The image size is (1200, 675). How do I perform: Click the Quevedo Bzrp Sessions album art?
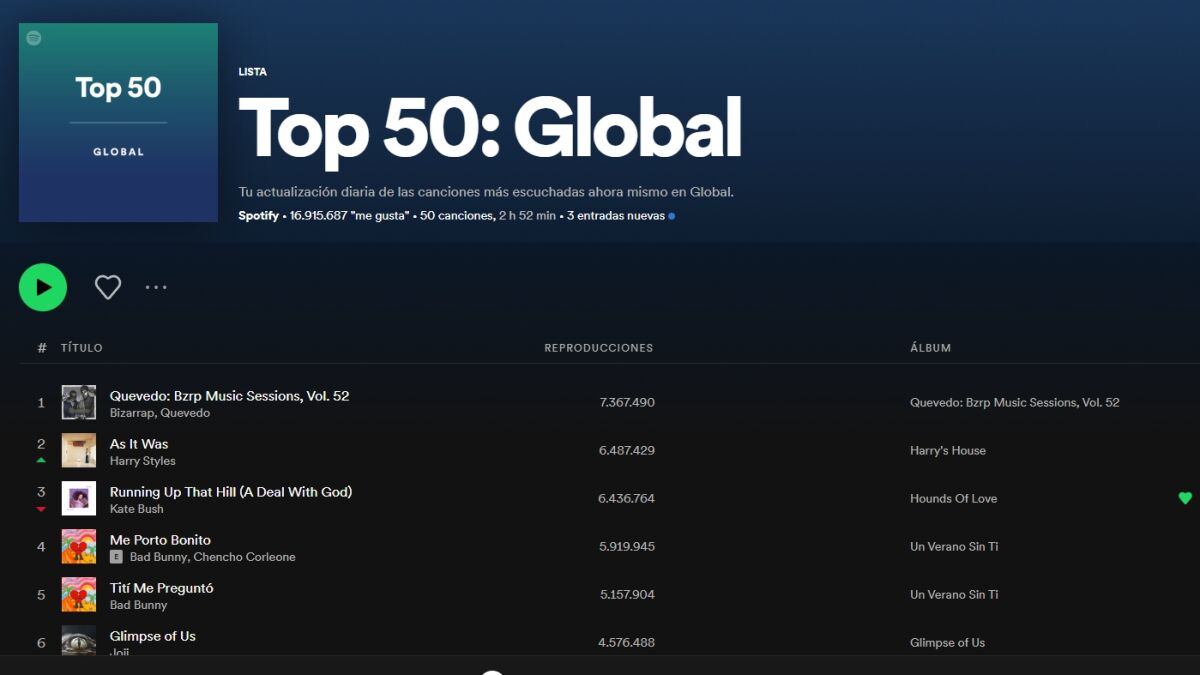[79, 402]
